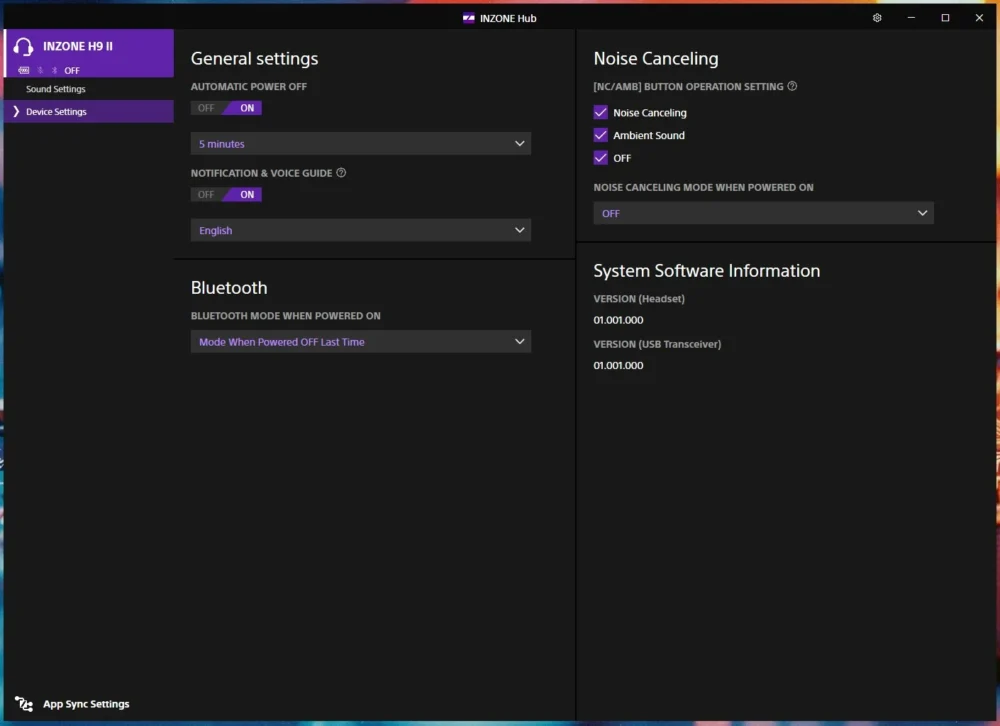Show help for NC/AMB Button Operation Setting

point(792,86)
